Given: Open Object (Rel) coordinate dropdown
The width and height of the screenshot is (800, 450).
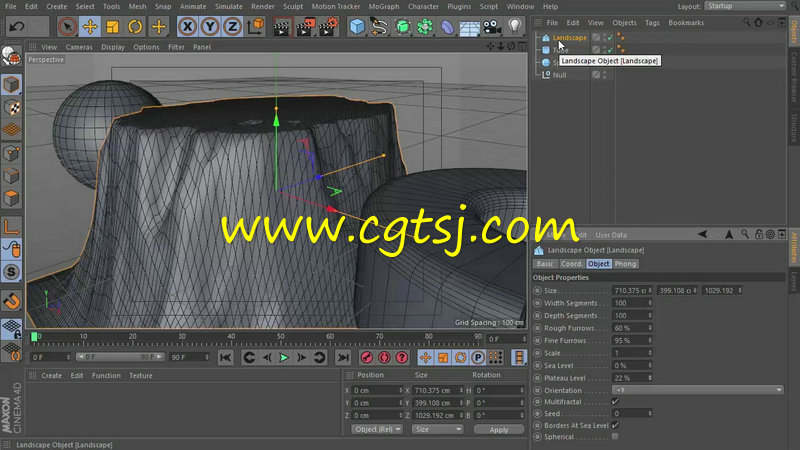Looking at the screenshot, I should [377, 429].
